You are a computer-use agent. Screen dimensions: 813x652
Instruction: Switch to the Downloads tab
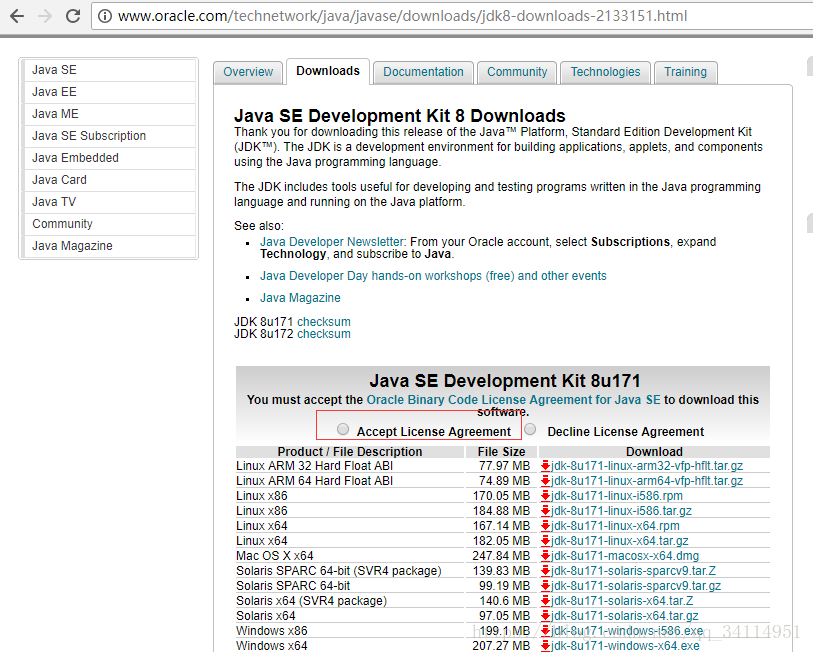328,71
